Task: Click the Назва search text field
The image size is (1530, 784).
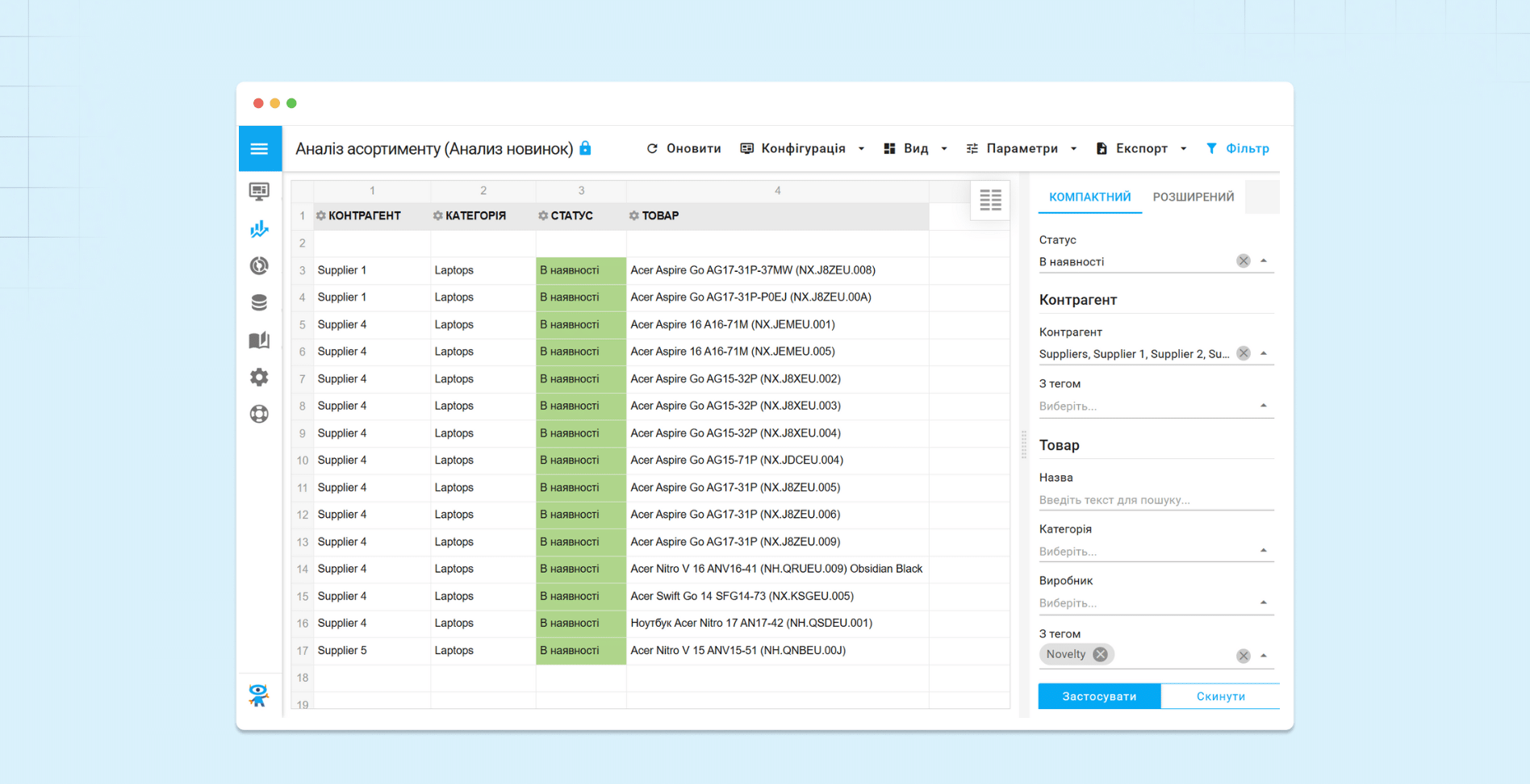Action: (1155, 500)
